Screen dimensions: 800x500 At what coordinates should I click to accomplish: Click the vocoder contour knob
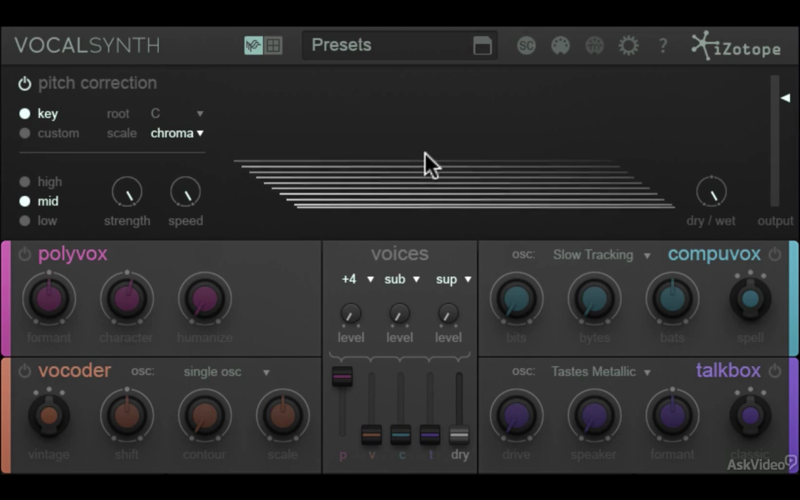[x=205, y=415]
